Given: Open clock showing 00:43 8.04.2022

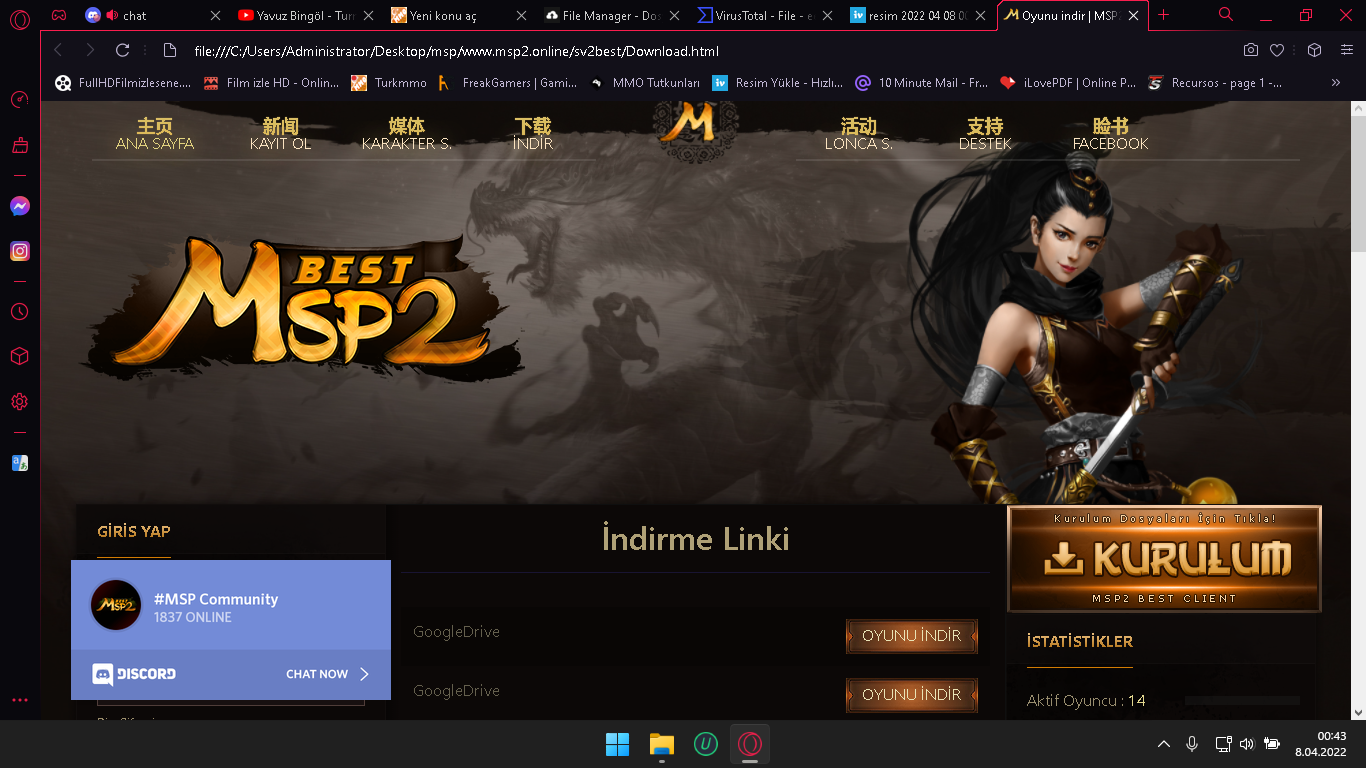Looking at the screenshot, I should [1320, 744].
